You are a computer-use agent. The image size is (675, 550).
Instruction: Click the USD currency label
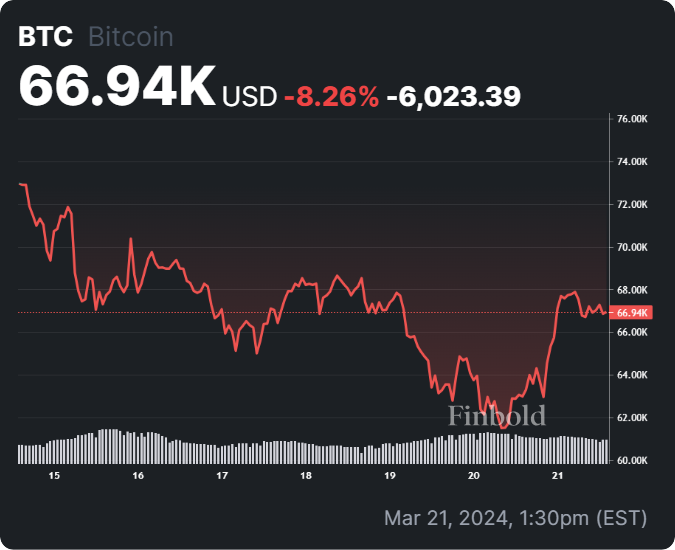click(249, 96)
